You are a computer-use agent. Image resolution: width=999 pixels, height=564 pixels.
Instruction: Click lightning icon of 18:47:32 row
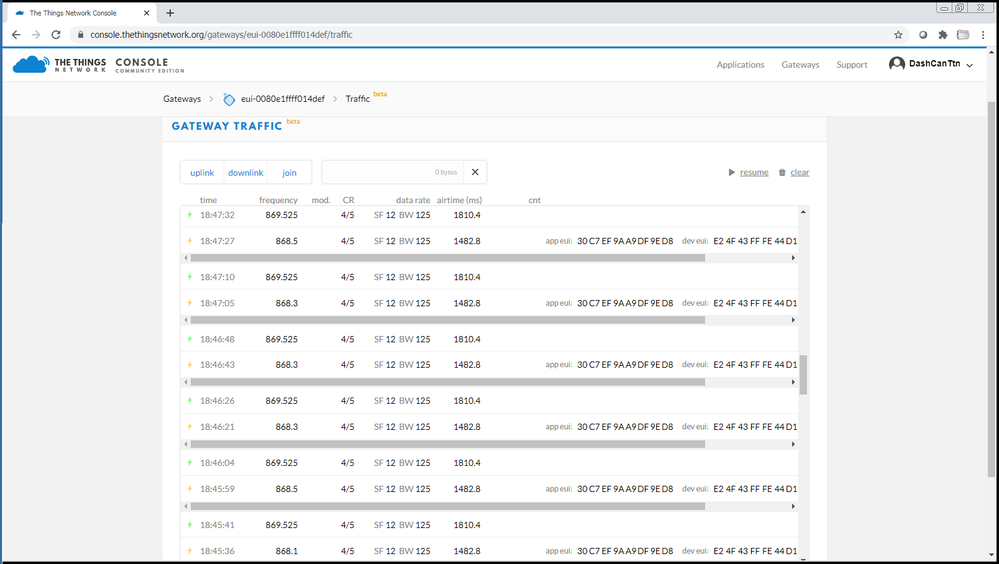189,215
